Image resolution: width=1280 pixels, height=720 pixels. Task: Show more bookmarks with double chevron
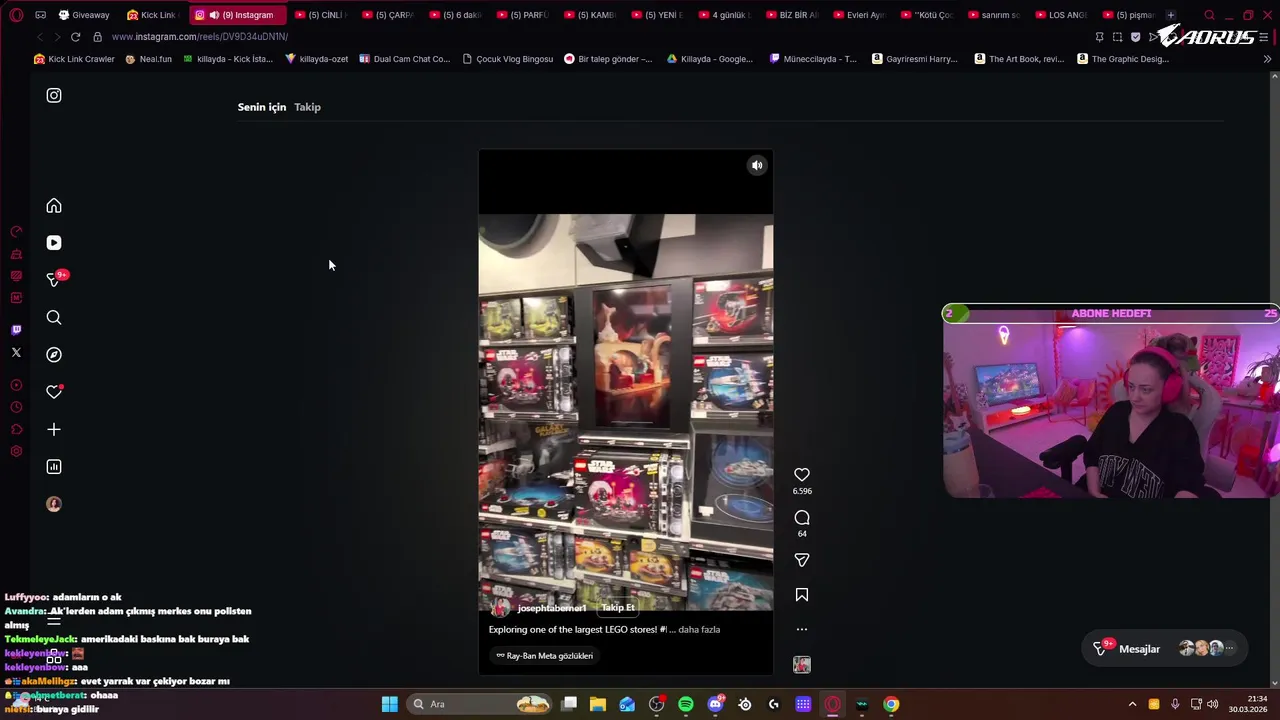point(1267,59)
